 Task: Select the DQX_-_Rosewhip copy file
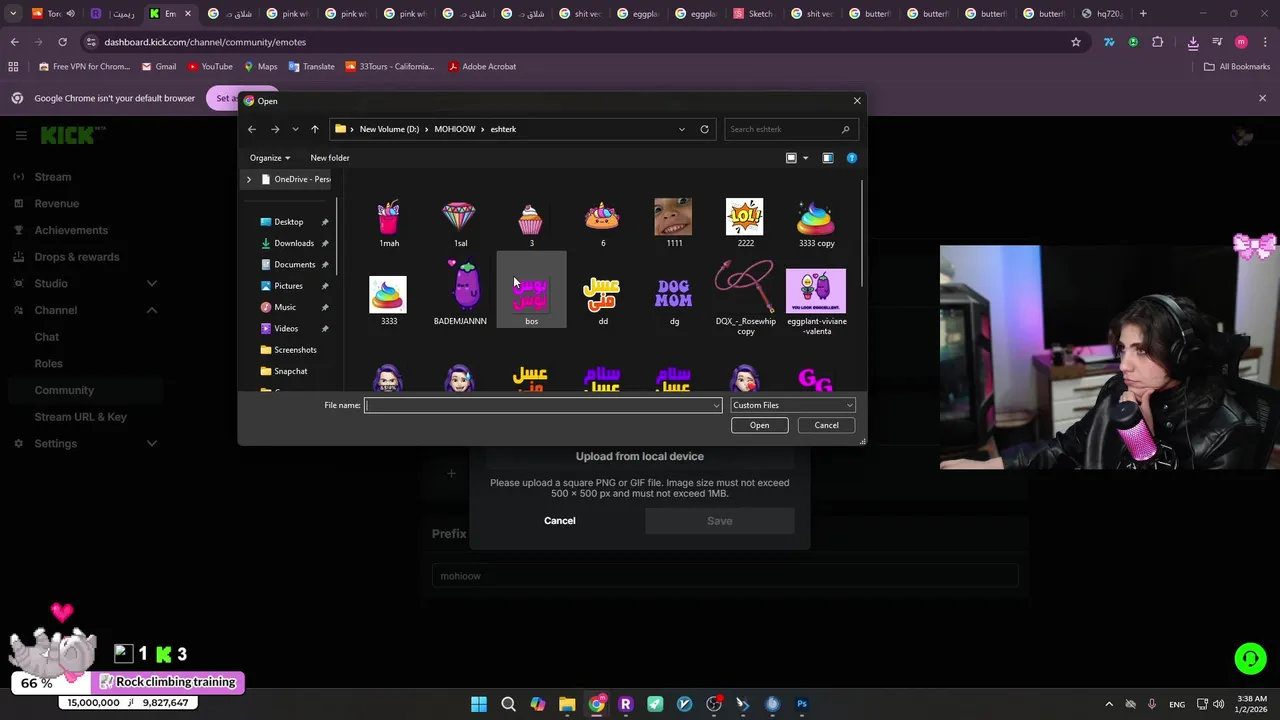pos(745,298)
